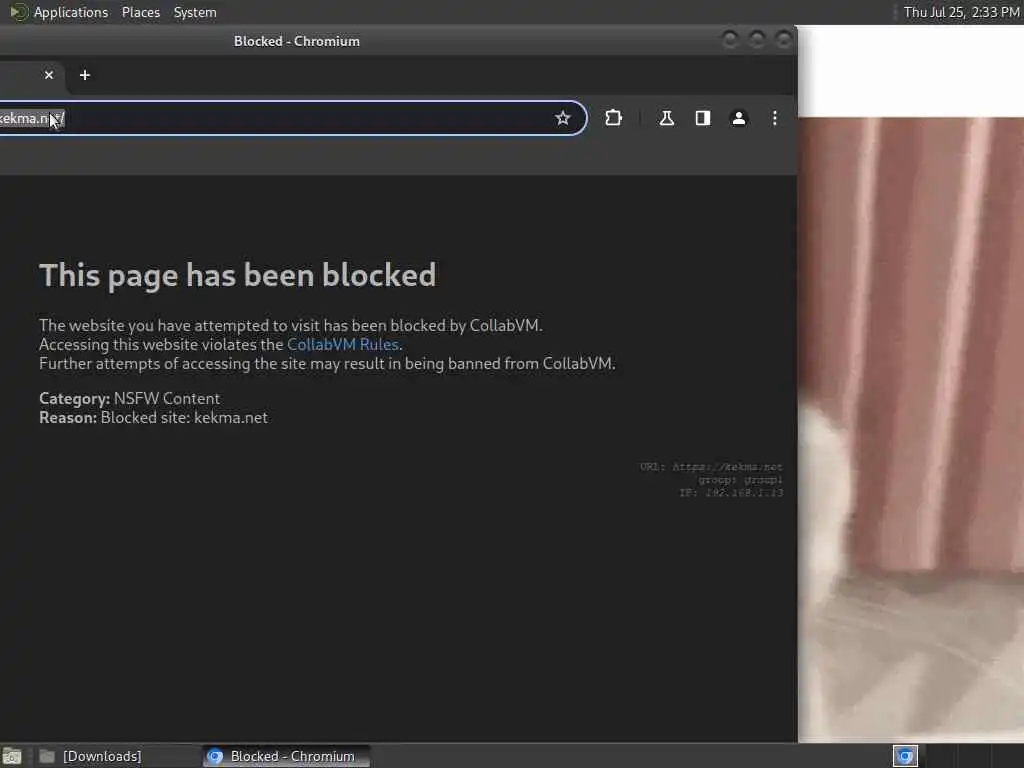Viewport: 1024px width, 768px height.
Task: Open the Chrome Labs flask icon
Action: (x=666, y=118)
